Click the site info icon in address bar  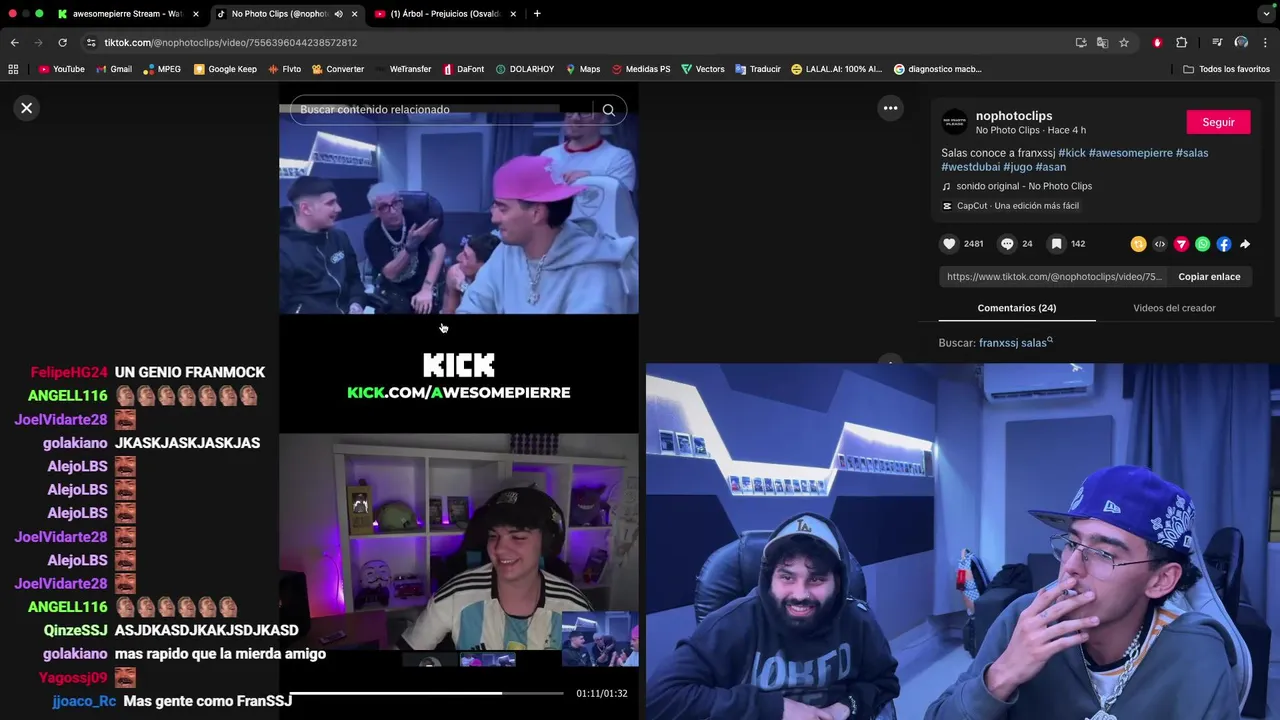[x=91, y=43]
